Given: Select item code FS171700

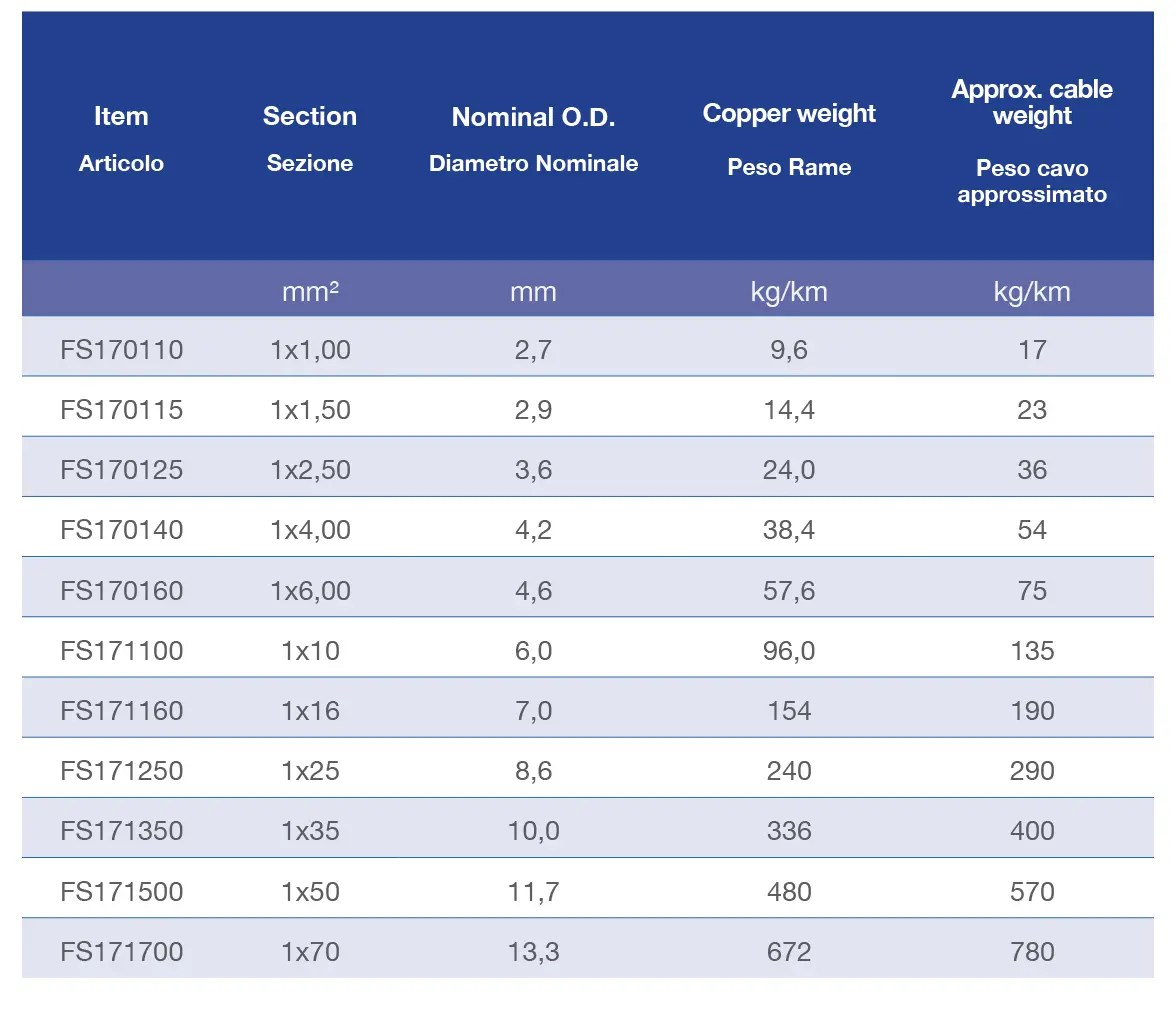Looking at the screenshot, I should (x=122, y=952).
